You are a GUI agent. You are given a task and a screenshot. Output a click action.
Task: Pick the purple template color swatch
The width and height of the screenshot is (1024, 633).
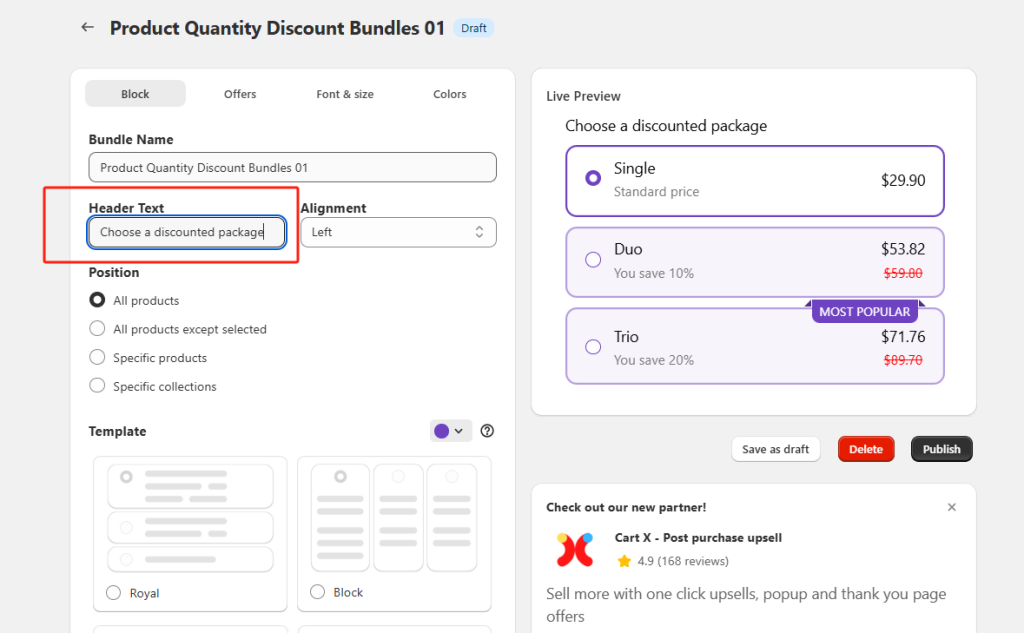tap(441, 430)
